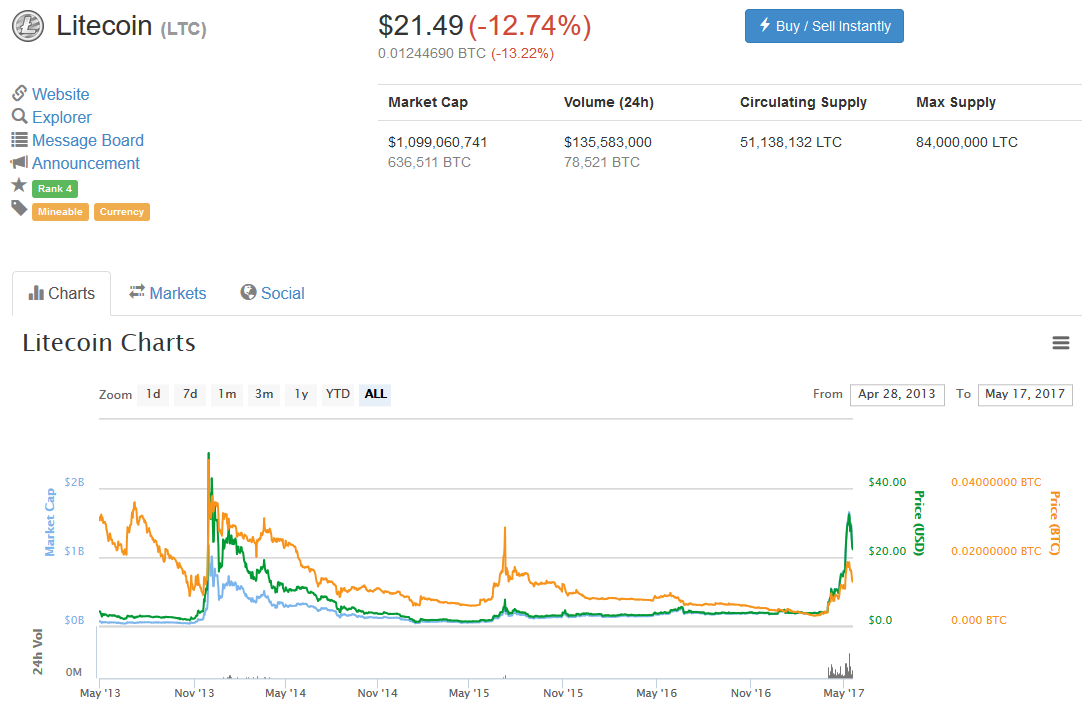The image size is (1083, 723).
Task: Toggle the Price (USD) axis label
Action: tap(919, 523)
